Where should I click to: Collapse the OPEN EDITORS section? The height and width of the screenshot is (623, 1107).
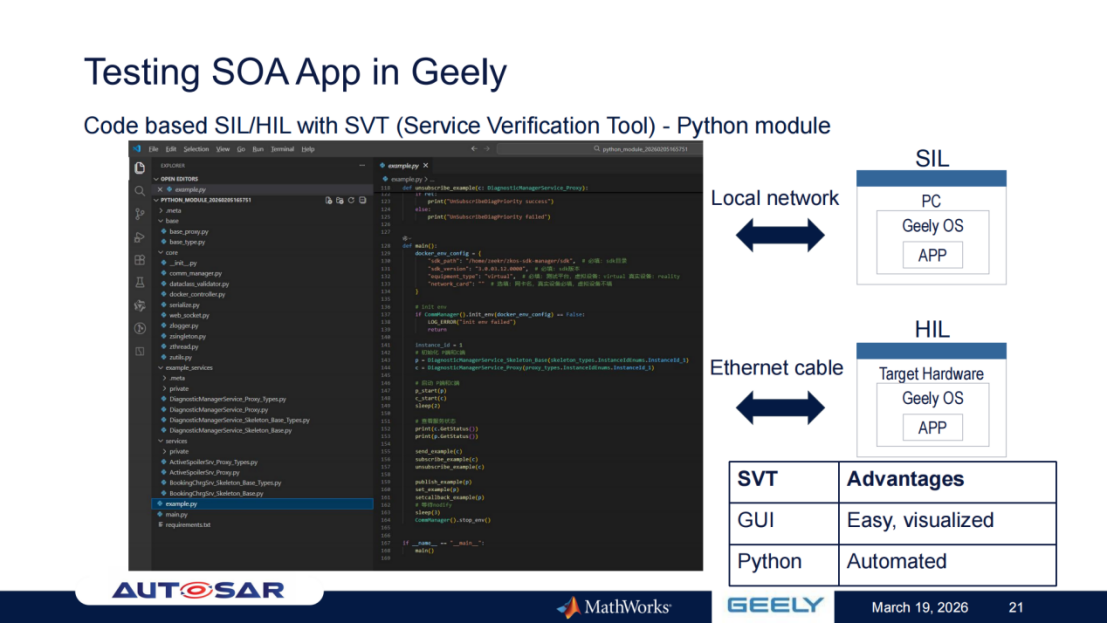tap(156, 179)
